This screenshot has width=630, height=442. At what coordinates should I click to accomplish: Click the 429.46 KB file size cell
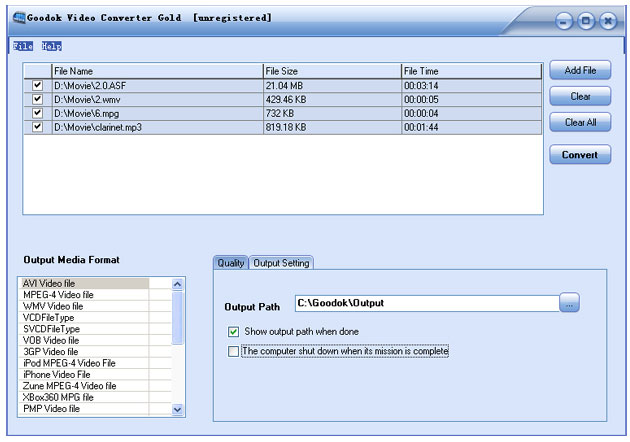[332, 99]
